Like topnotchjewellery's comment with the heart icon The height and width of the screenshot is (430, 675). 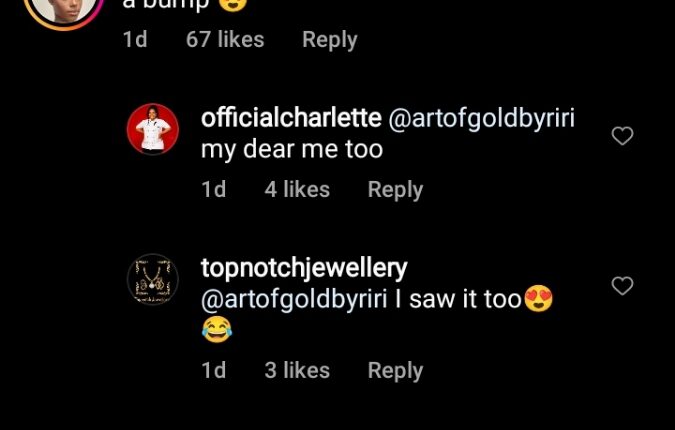[622, 286]
